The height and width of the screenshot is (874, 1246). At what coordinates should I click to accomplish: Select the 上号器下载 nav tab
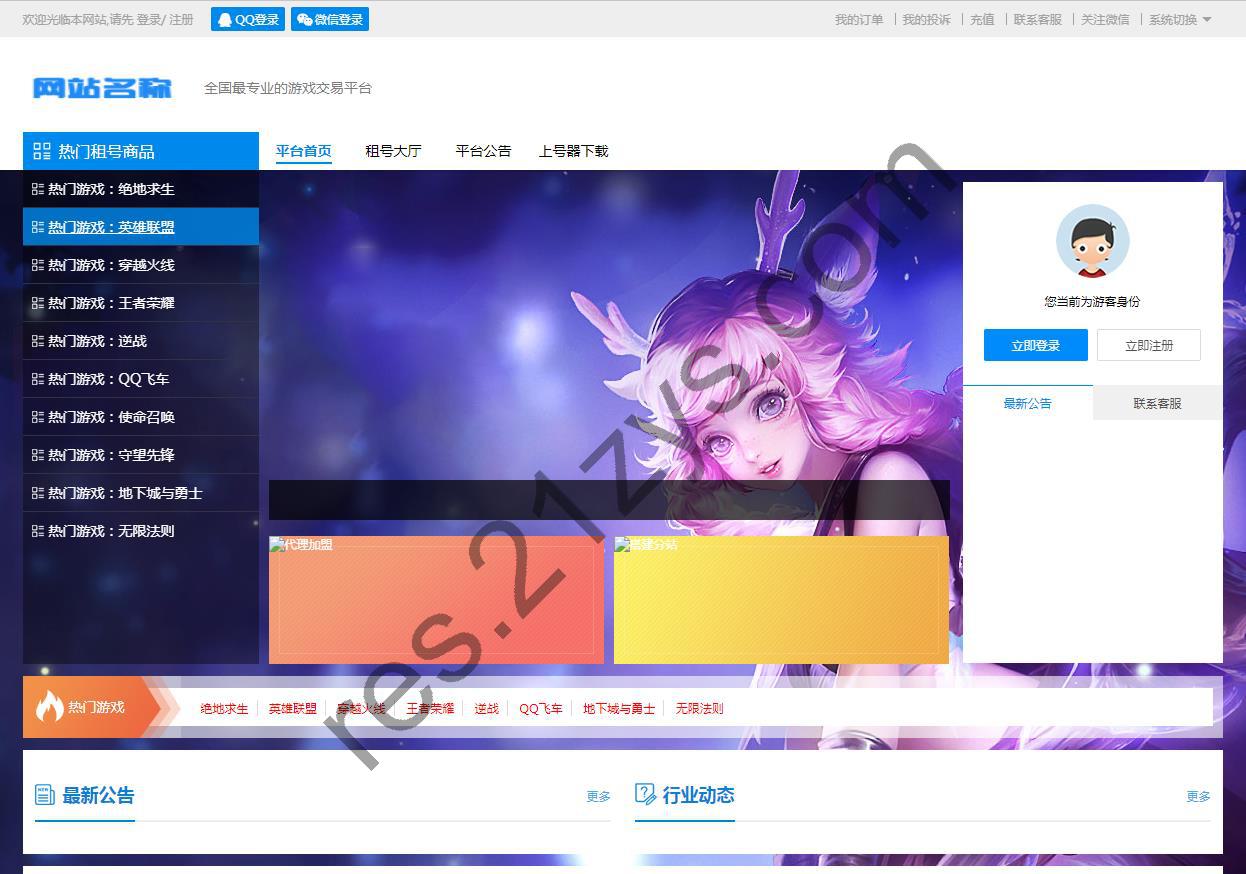pos(573,151)
